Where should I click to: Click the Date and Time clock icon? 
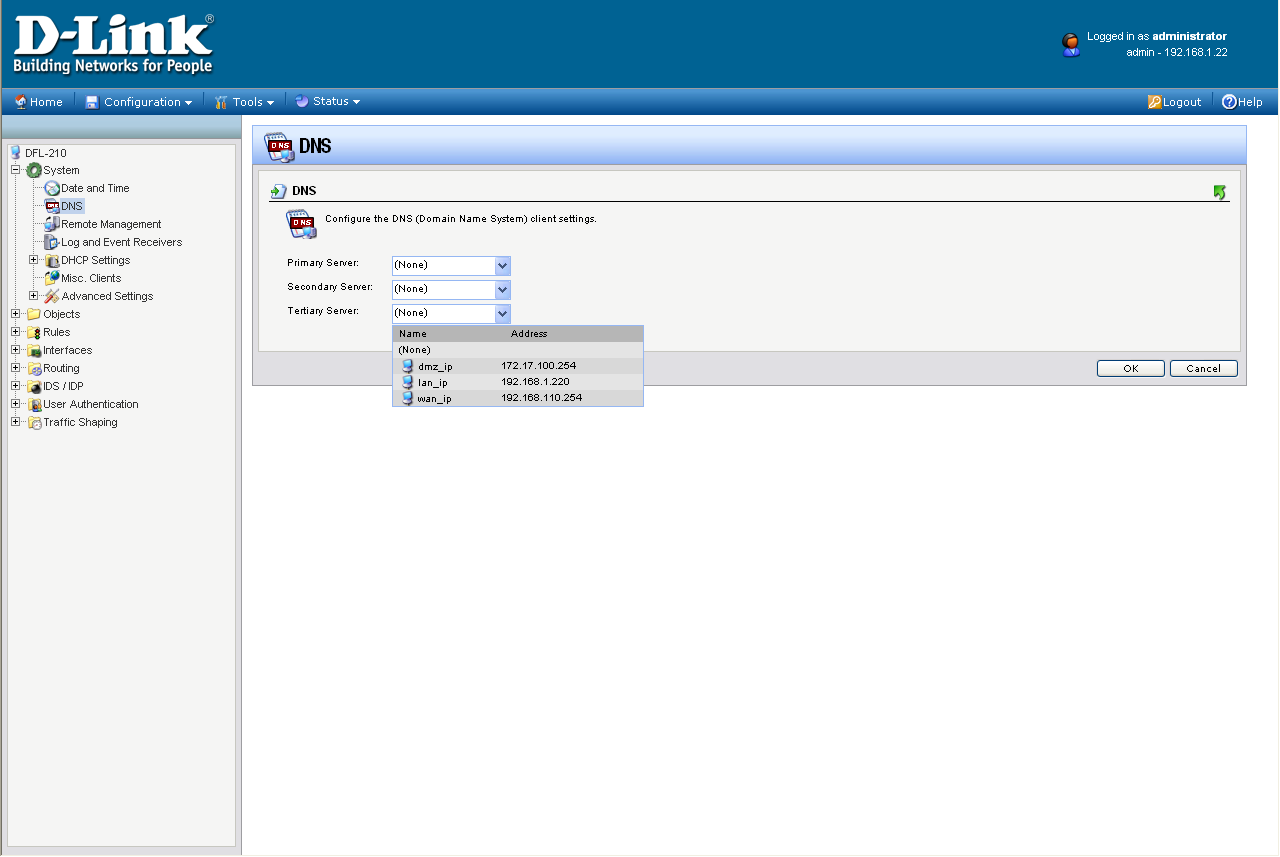(52, 188)
